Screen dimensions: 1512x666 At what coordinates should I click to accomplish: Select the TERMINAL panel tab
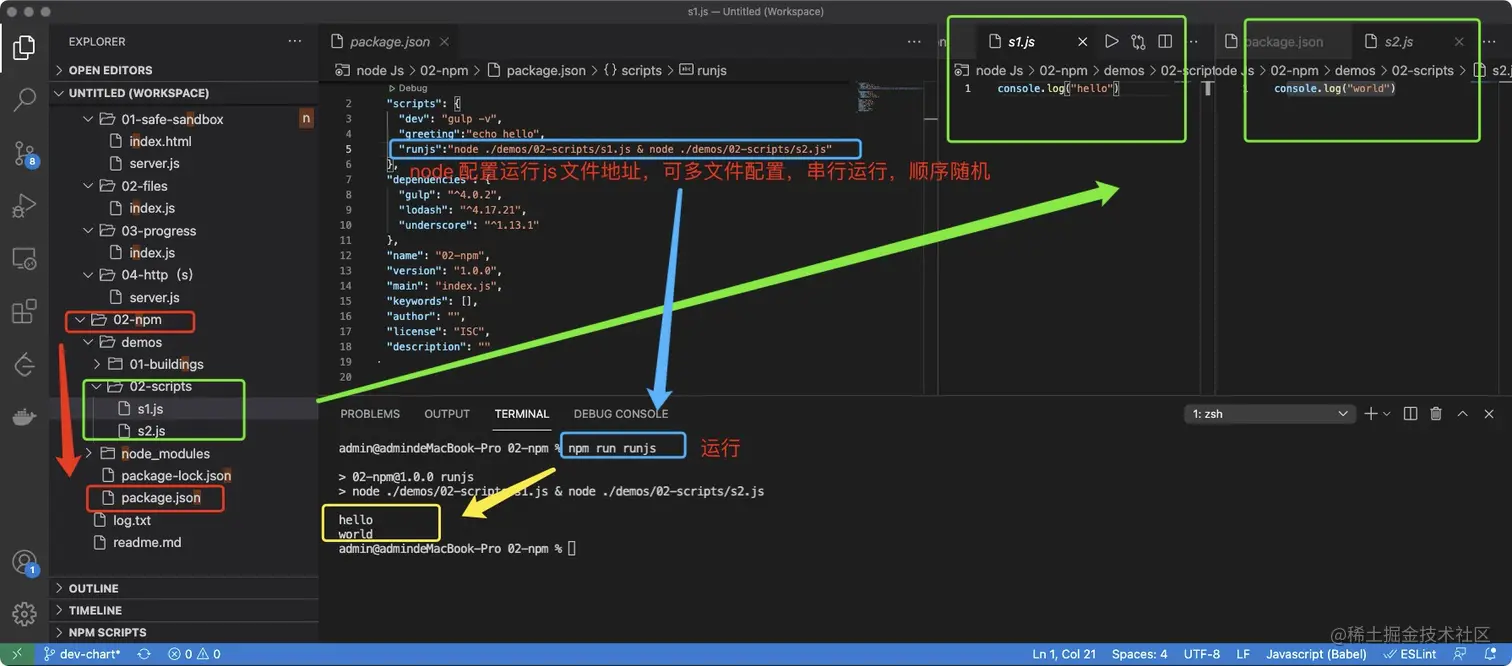[522, 414]
